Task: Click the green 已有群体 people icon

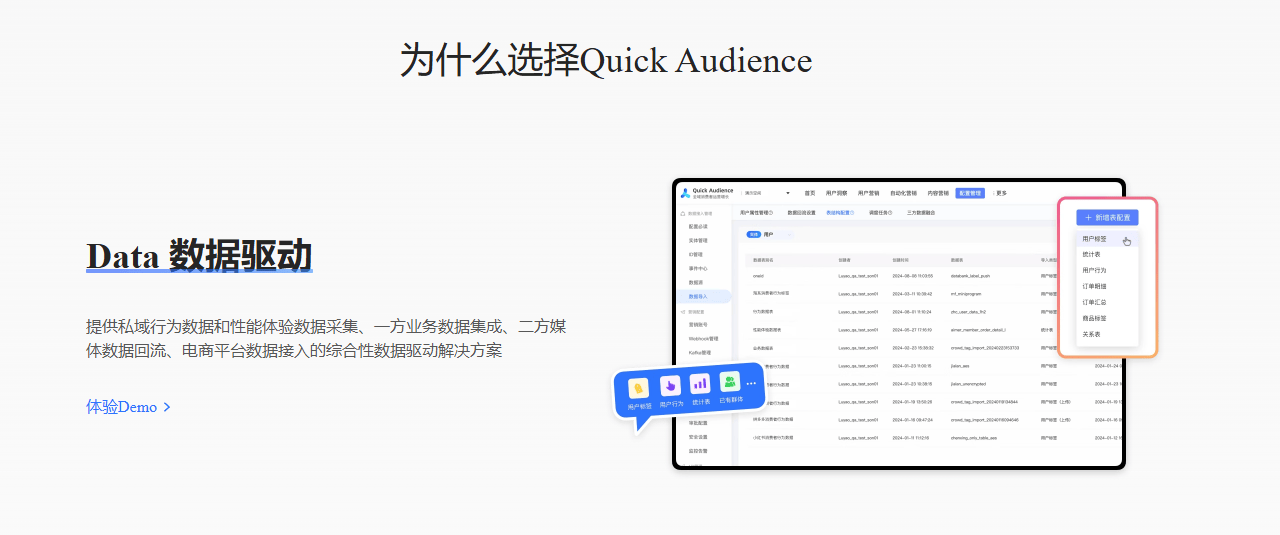Action: click(730, 381)
